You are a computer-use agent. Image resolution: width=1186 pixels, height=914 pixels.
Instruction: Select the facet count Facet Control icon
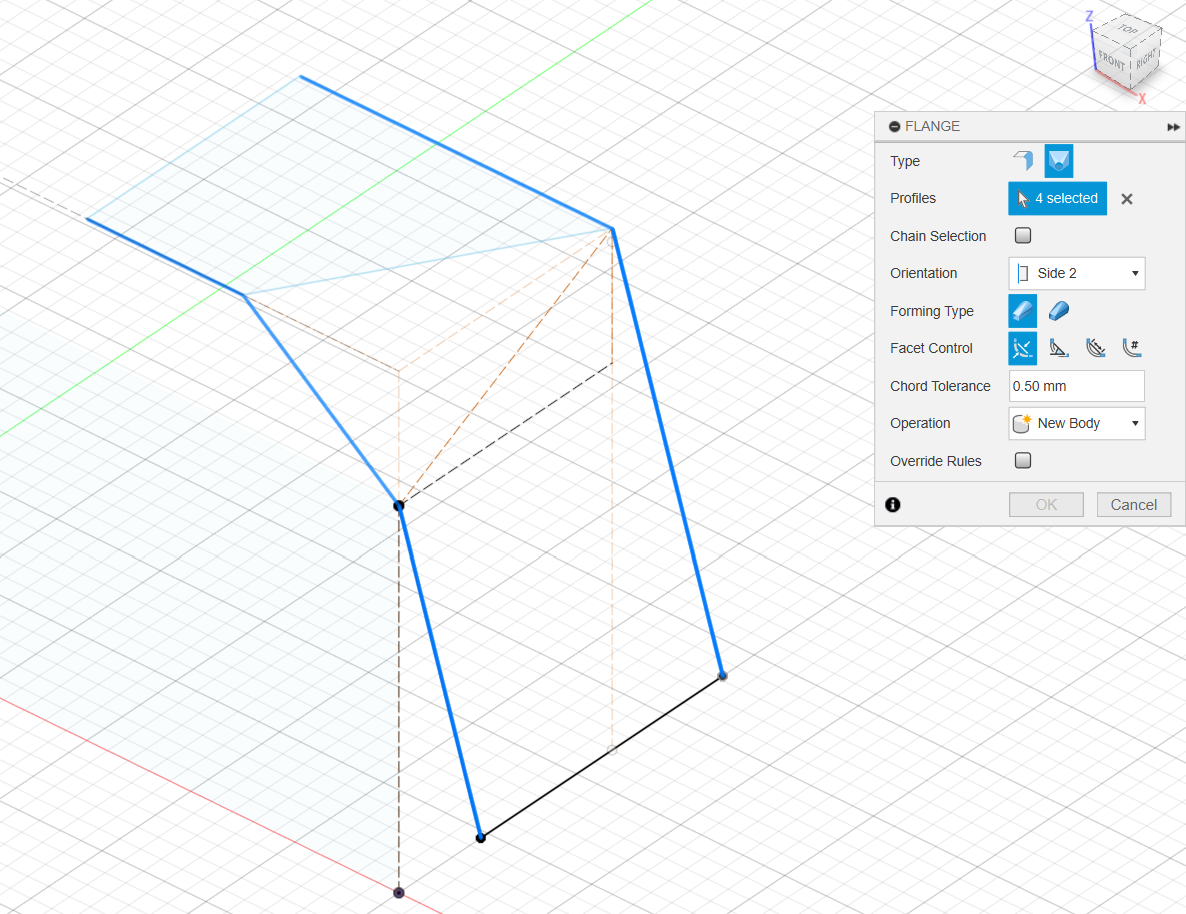(x=1133, y=348)
